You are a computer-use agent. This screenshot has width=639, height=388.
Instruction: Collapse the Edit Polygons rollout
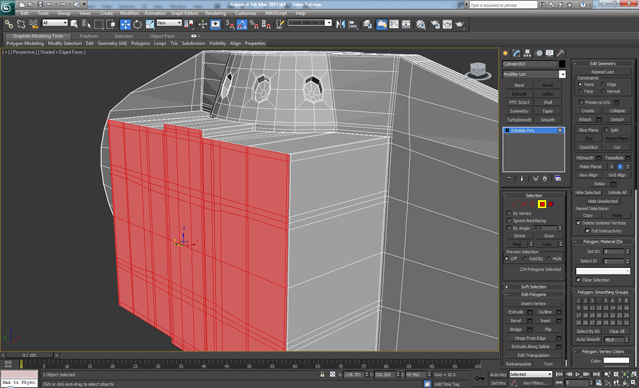click(534, 295)
